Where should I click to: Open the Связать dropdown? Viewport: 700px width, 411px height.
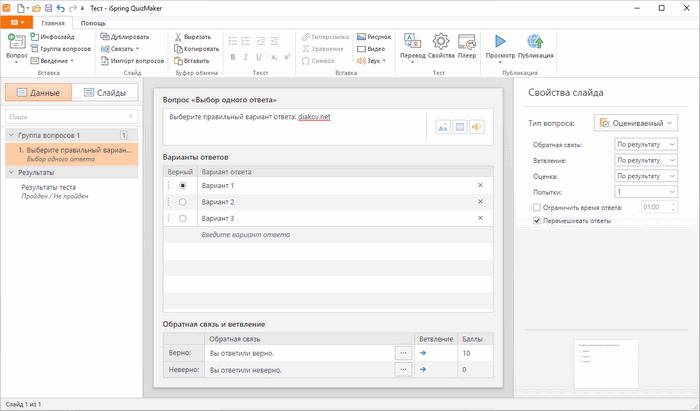point(120,49)
